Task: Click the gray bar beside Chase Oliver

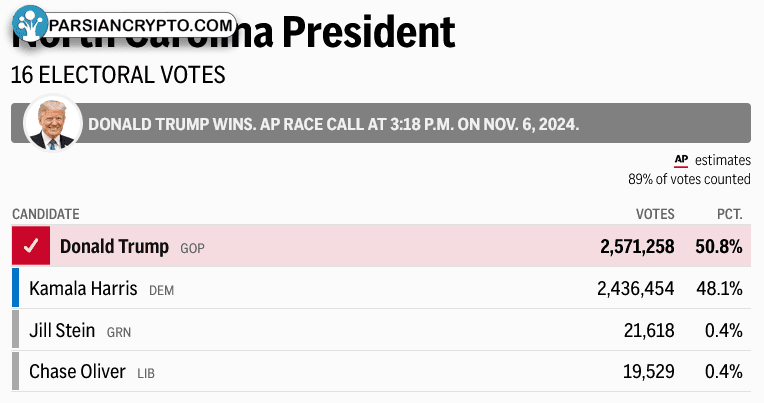Action: click(x=16, y=371)
